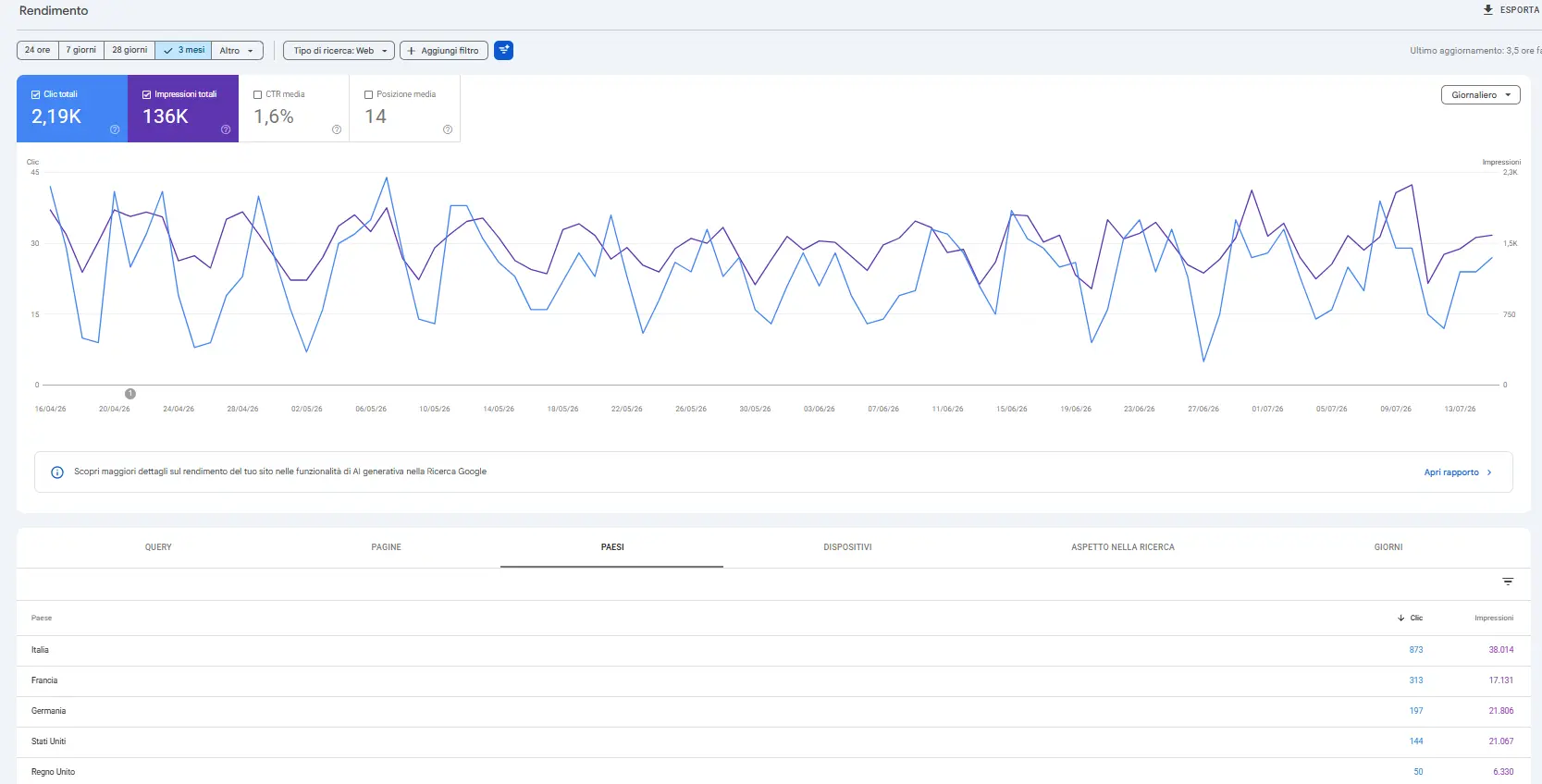Select the 3 mesi date range
Image resolution: width=1542 pixels, height=784 pixels.
pyautogui.click(x=183, y=50)
